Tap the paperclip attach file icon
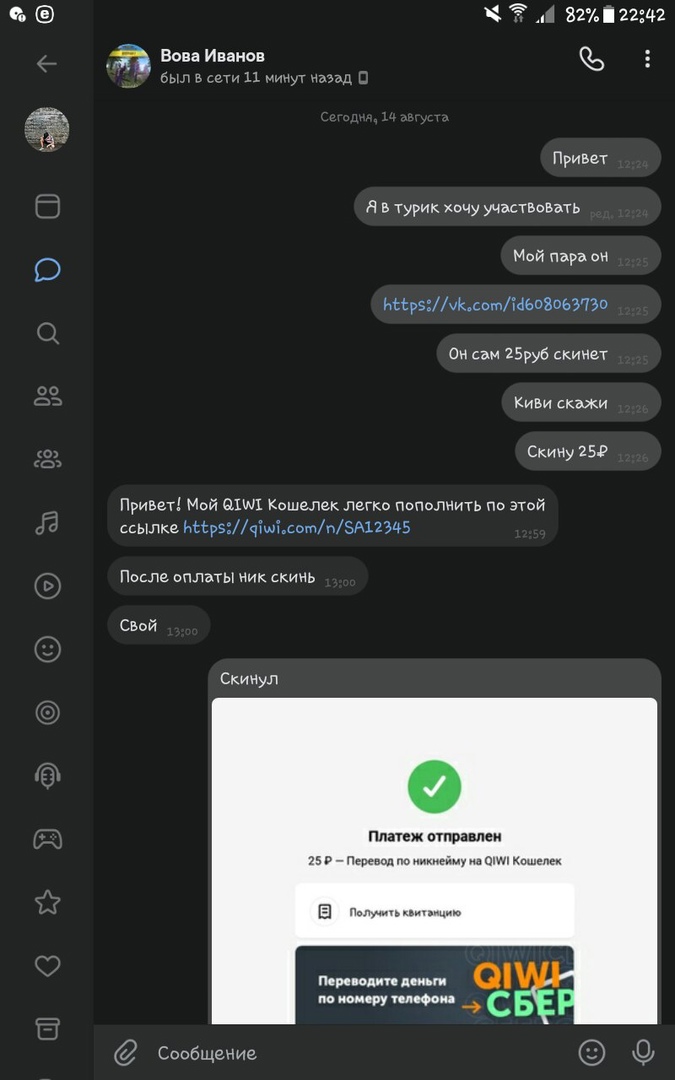Image resolution: width=675 pixels, height=1080 pixels. [x=125, y=1052]
